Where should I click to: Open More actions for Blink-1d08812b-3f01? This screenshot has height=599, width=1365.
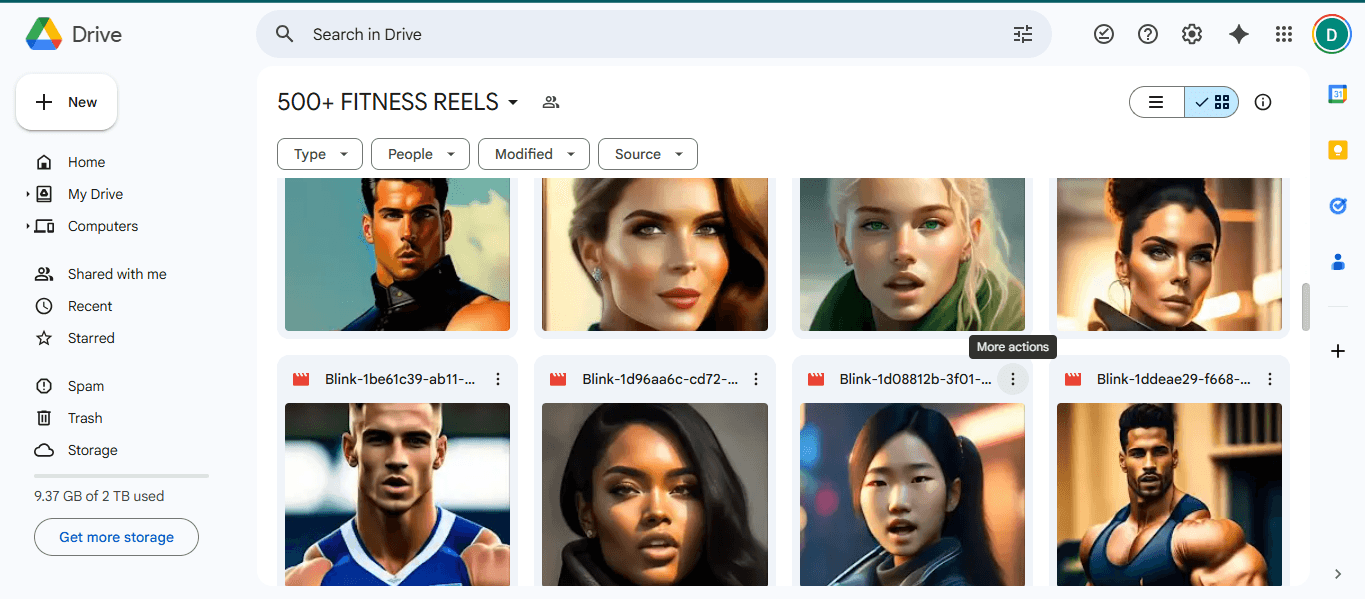tap(1013, 379)
